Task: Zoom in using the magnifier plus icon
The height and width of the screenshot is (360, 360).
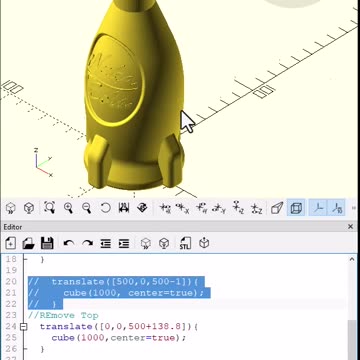Action: pyautogui.click(x=68, y=208)
